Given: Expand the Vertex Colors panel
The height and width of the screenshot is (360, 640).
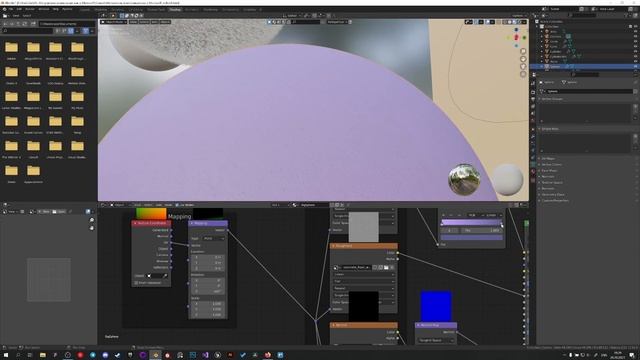Looking at the screenshot, I should pyautogui.click(x=551, y=164).
